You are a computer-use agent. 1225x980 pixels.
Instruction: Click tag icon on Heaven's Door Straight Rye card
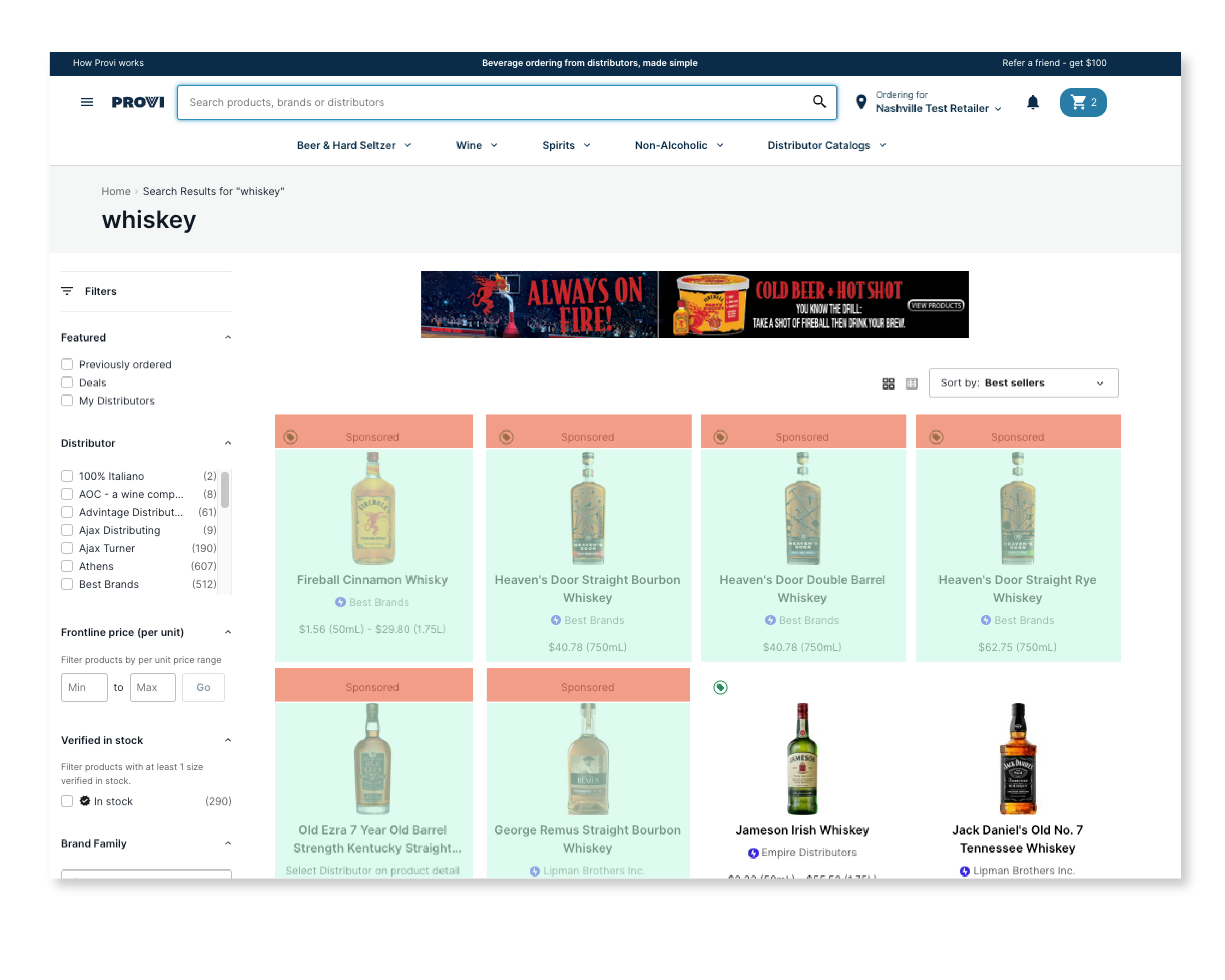pyautogui.click(x=936, y=437)
